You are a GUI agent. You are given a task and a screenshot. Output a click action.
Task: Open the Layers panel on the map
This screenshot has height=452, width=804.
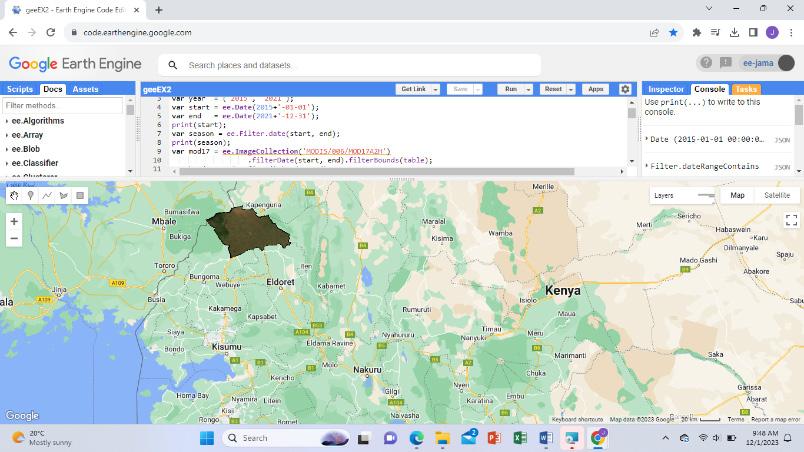click(x=664, y=195)
